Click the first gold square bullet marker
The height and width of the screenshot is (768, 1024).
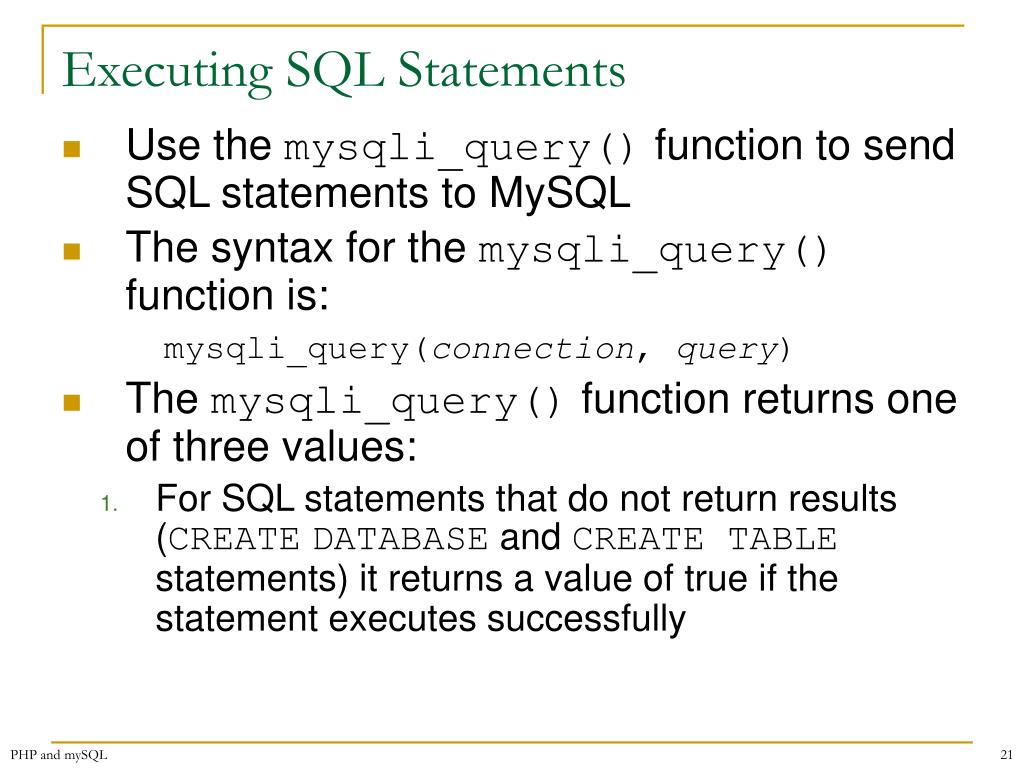(x=72, y=150)
